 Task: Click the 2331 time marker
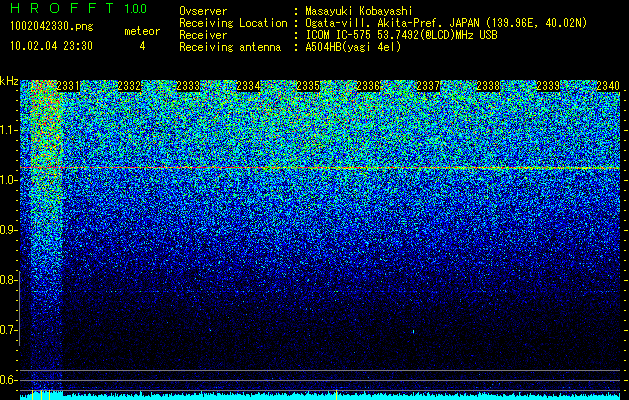68,86
